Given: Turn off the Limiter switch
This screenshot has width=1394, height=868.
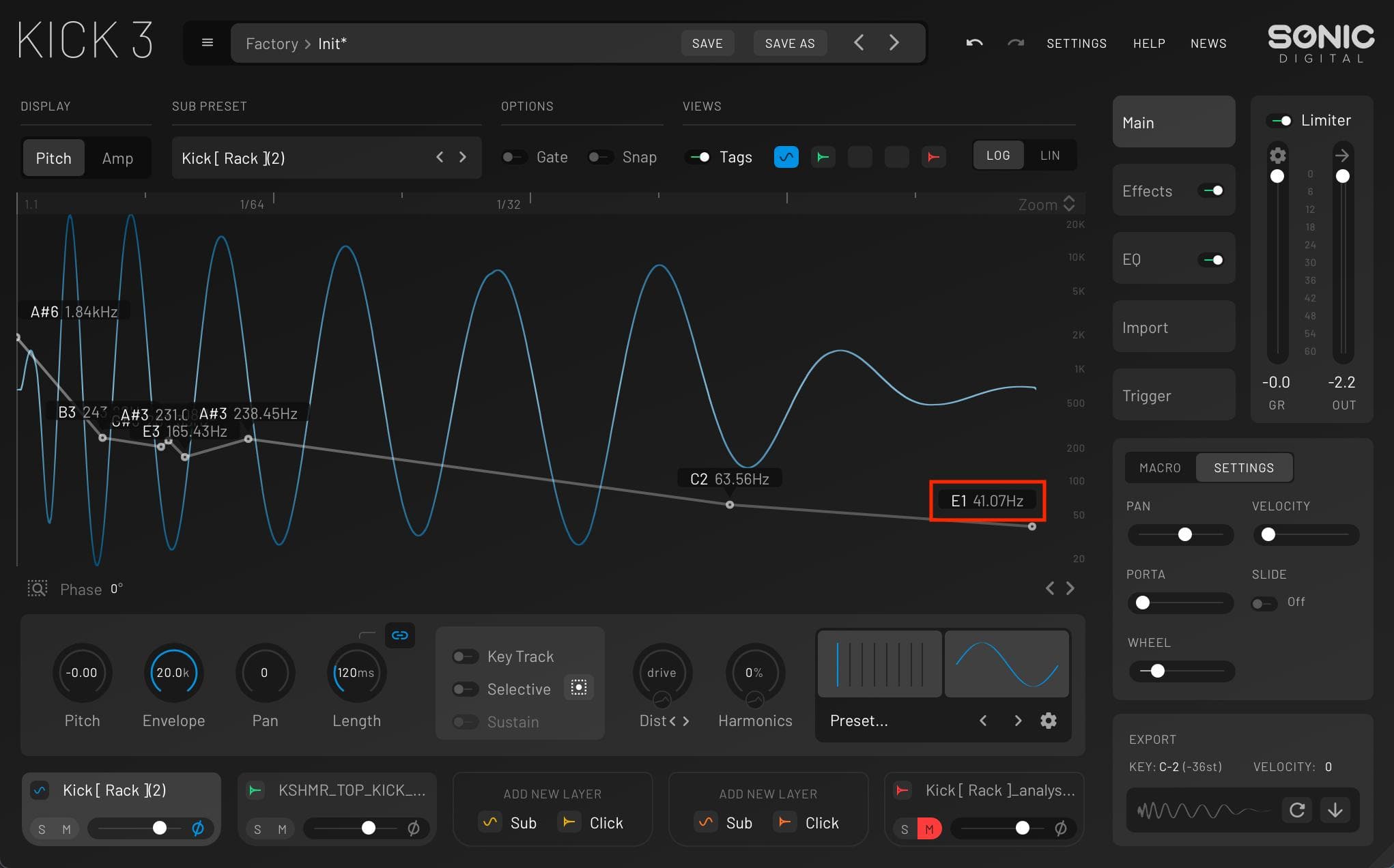Looking at the screenshot, I should pyautogui.click(x=1280, y=121).
